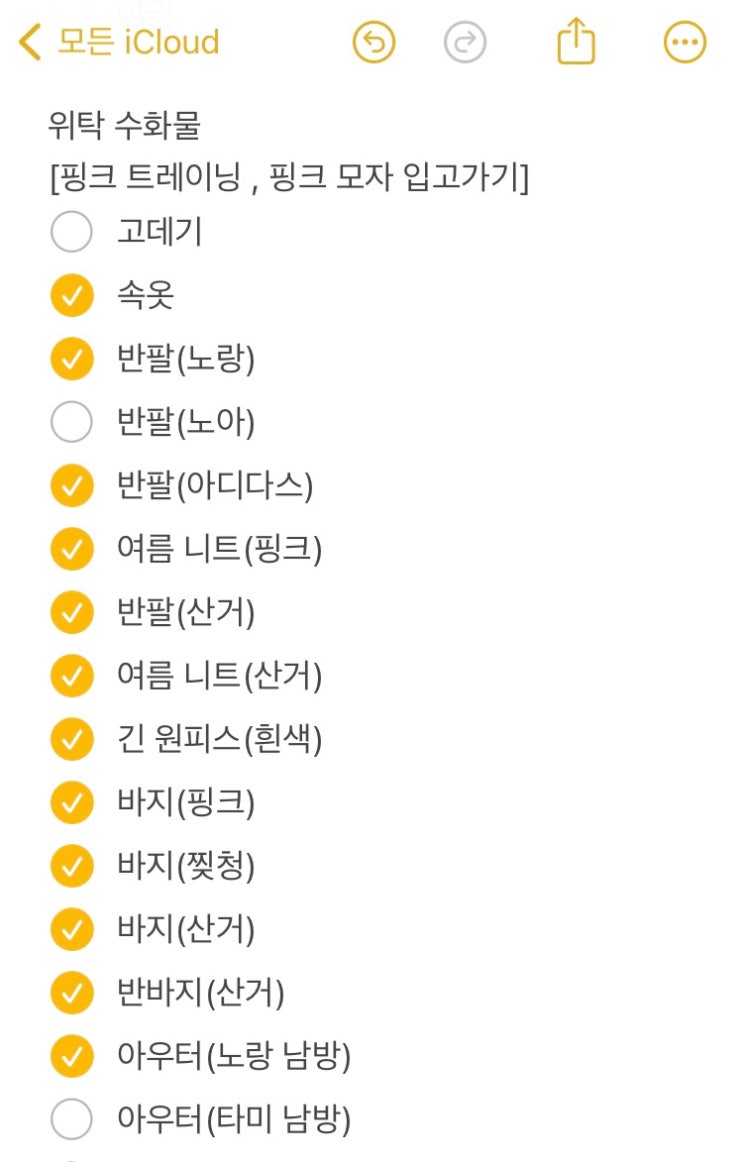Tap the 반바지(산거) item text
The width and height of the screenshot is (743, 1162).
click(x=201, y=992)
